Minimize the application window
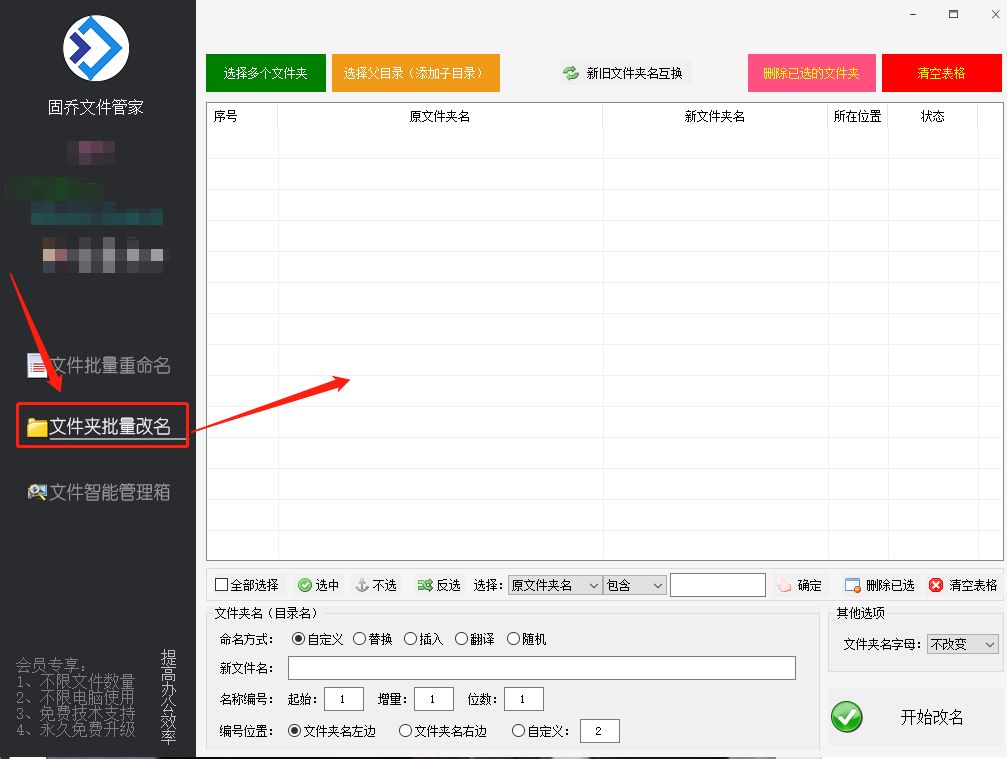 [913, 14]
